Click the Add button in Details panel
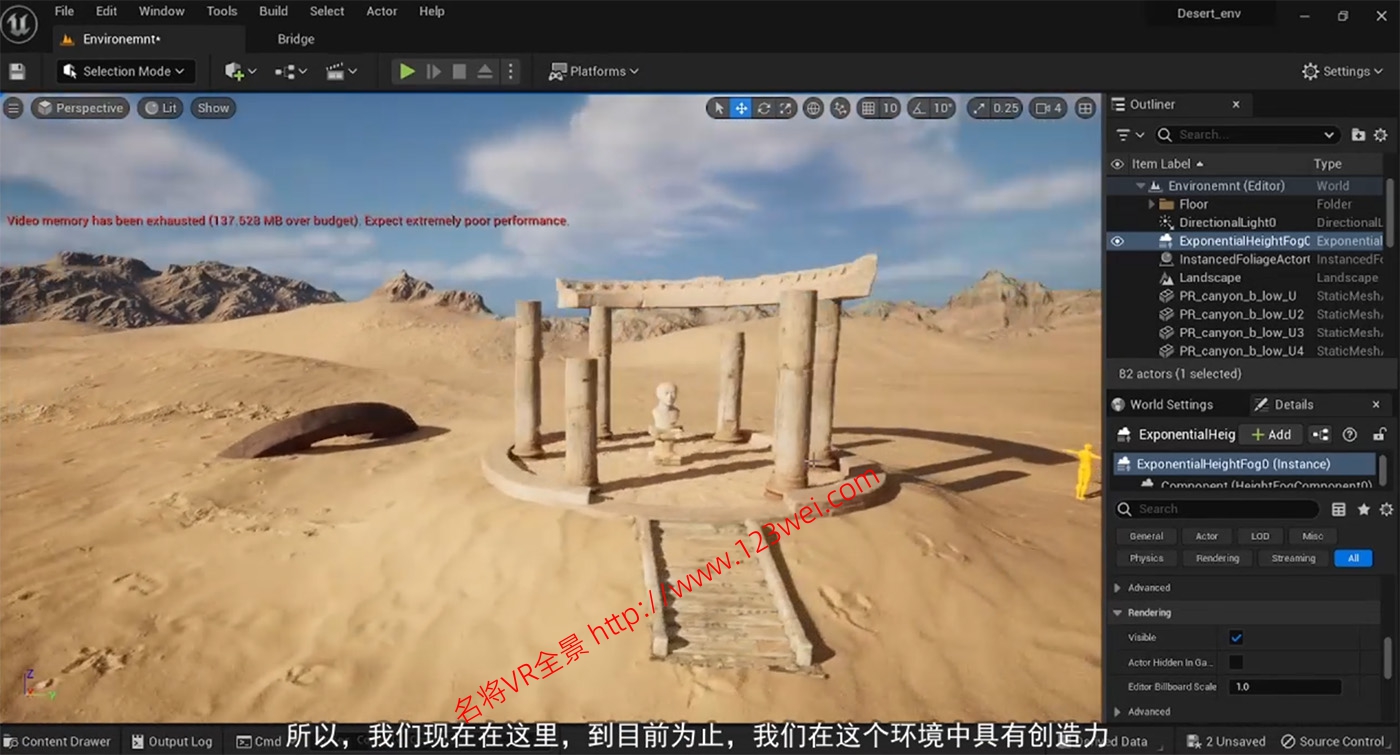This screenshot has height=755, width=1400. [1271, 434]
